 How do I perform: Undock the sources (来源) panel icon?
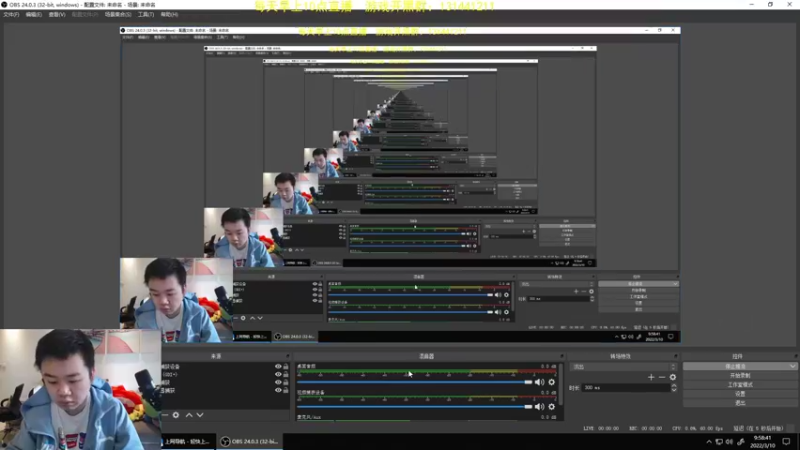tap(288, 356)
